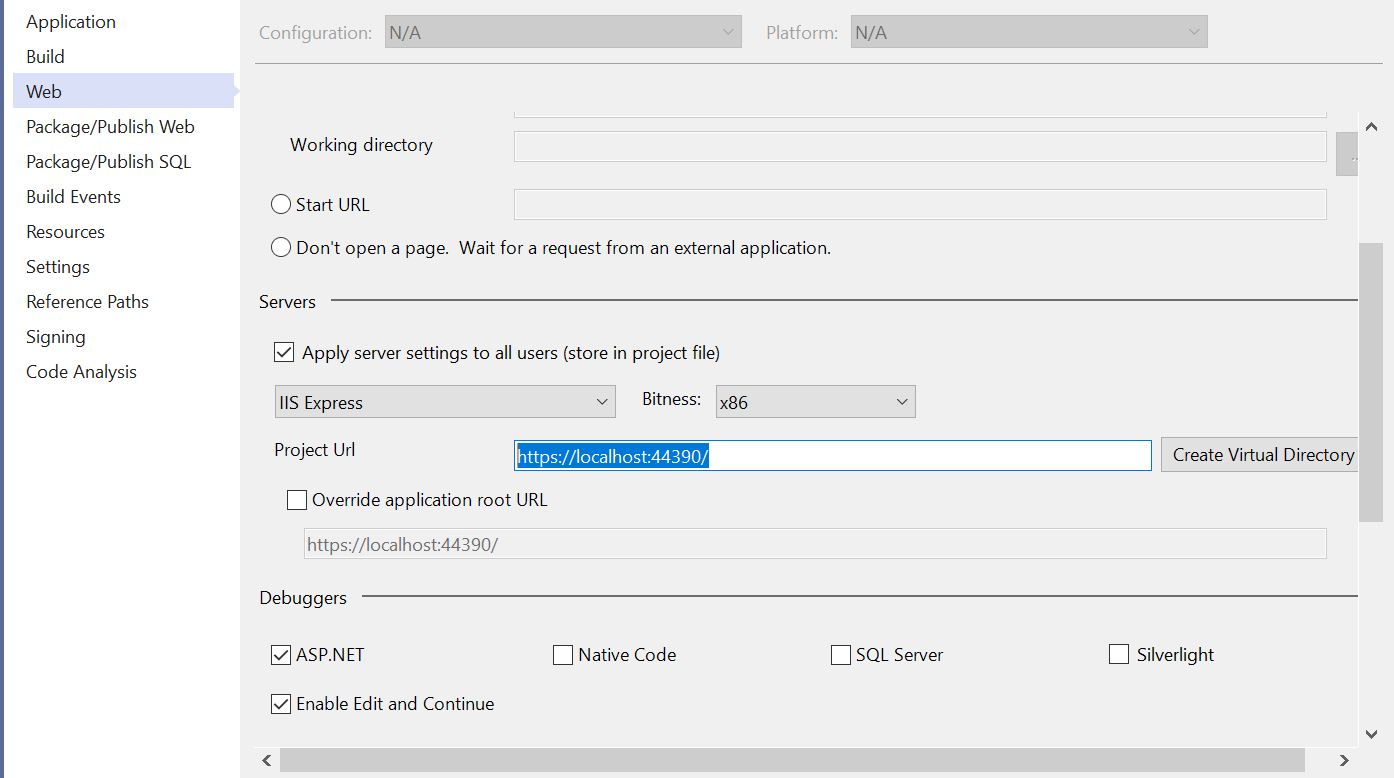Choose Don't open a page option

[281, 247]
